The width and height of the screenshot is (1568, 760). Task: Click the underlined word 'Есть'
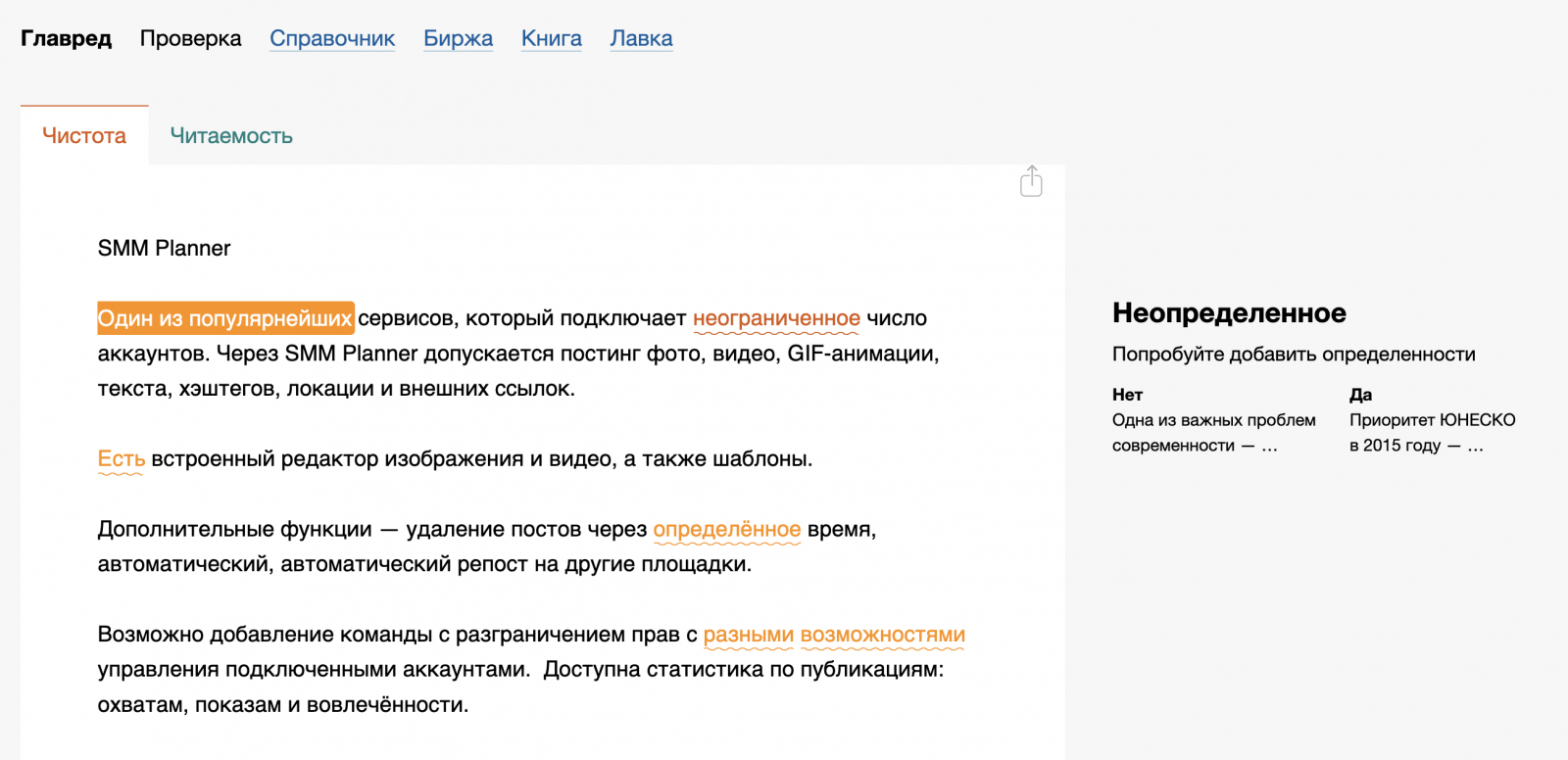pos(121,458)
